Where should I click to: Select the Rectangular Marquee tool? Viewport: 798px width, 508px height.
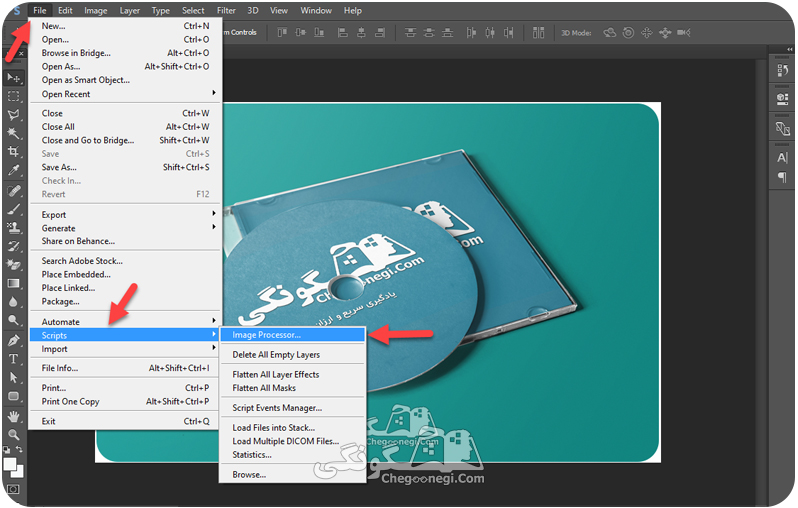point(14,96)
